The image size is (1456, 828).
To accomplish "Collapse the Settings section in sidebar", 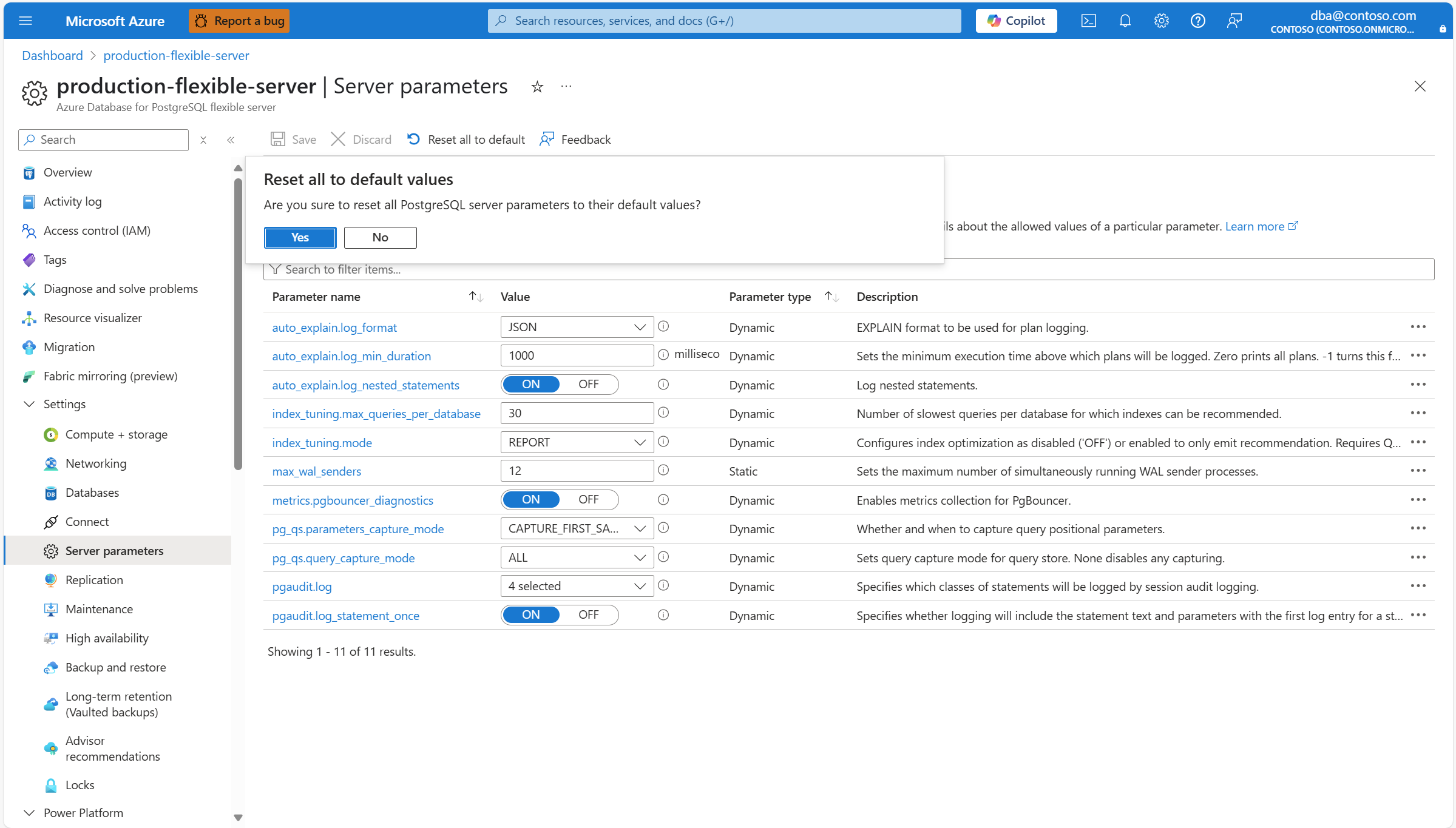I will click(x=29, y=404).
